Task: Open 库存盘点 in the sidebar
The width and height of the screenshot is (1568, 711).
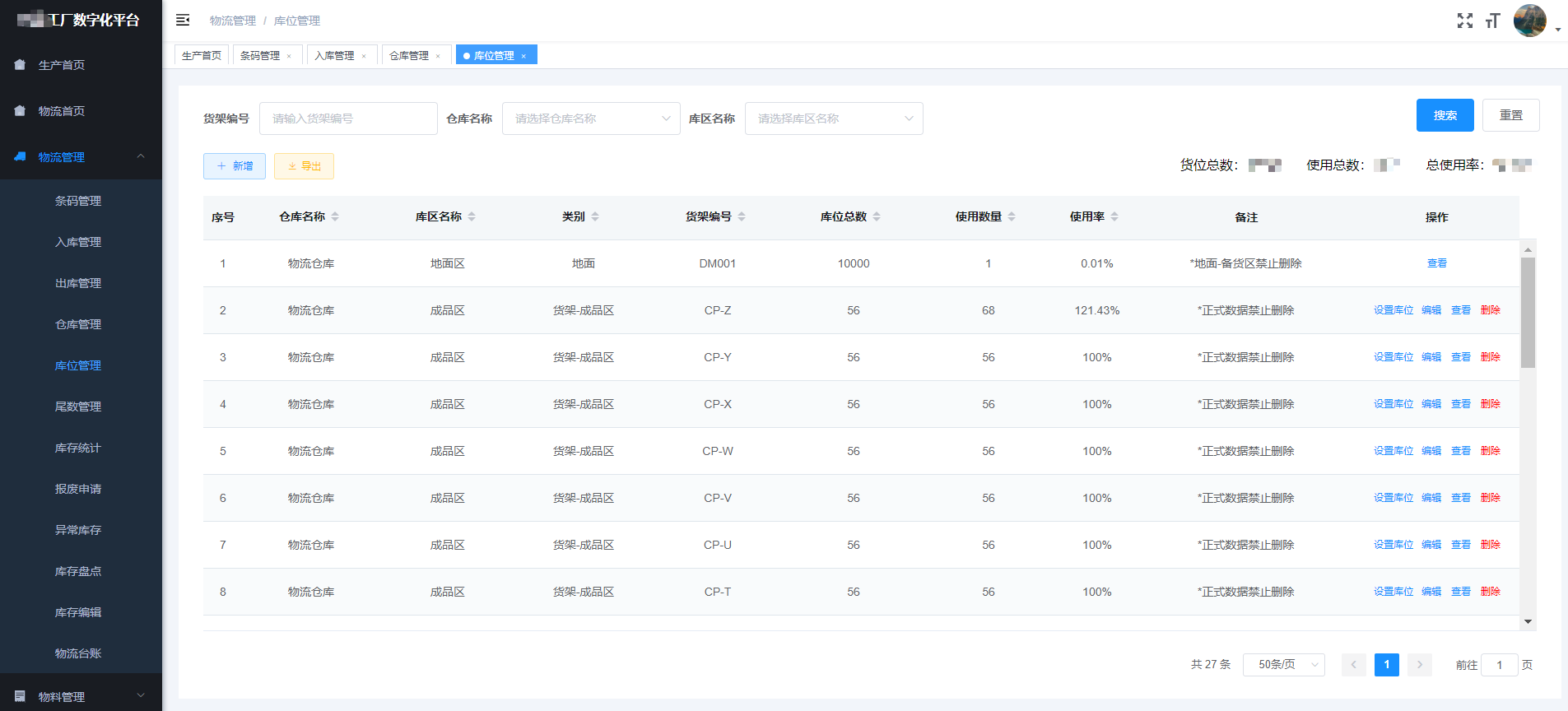Action: pos(78,571)
